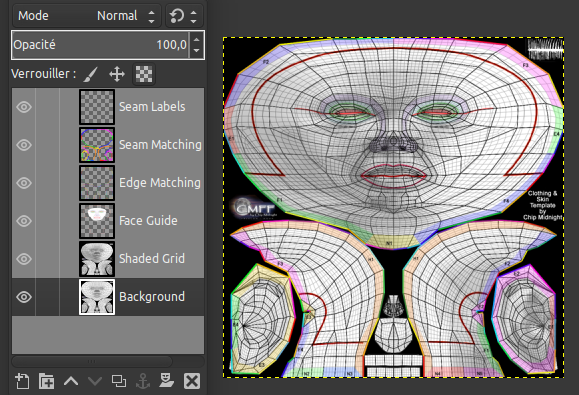Click the Seam Labels layer name
Viewport: 579px width, 395px height.
click(x=152, y=107)
